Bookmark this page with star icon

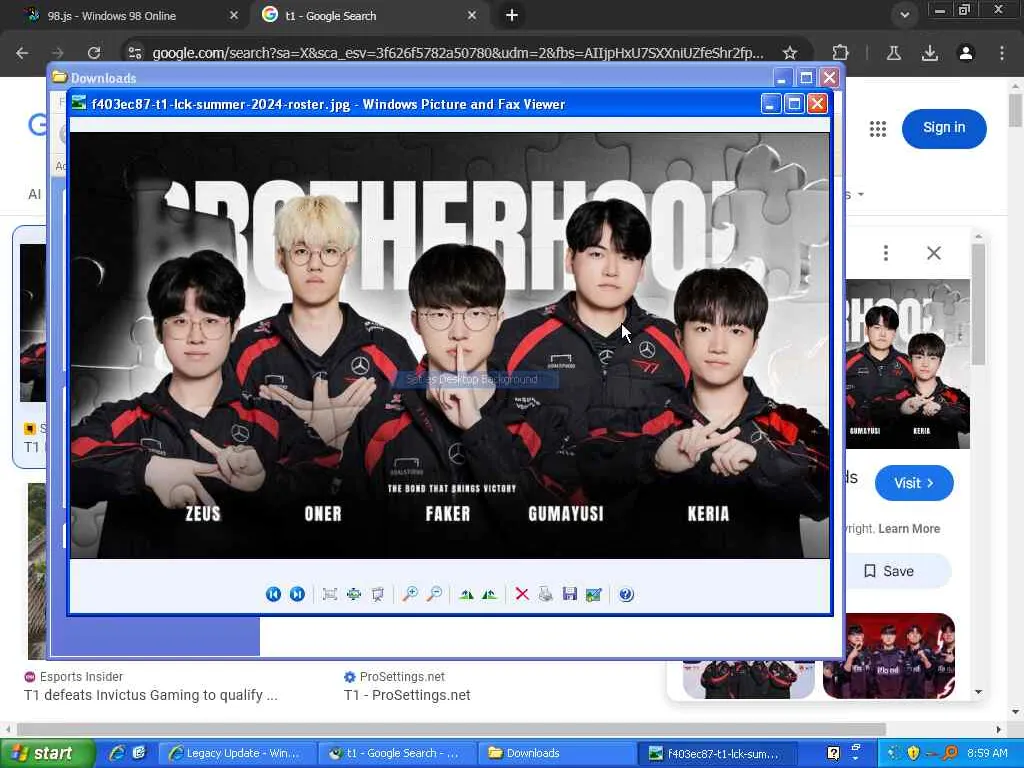(790, 53)
